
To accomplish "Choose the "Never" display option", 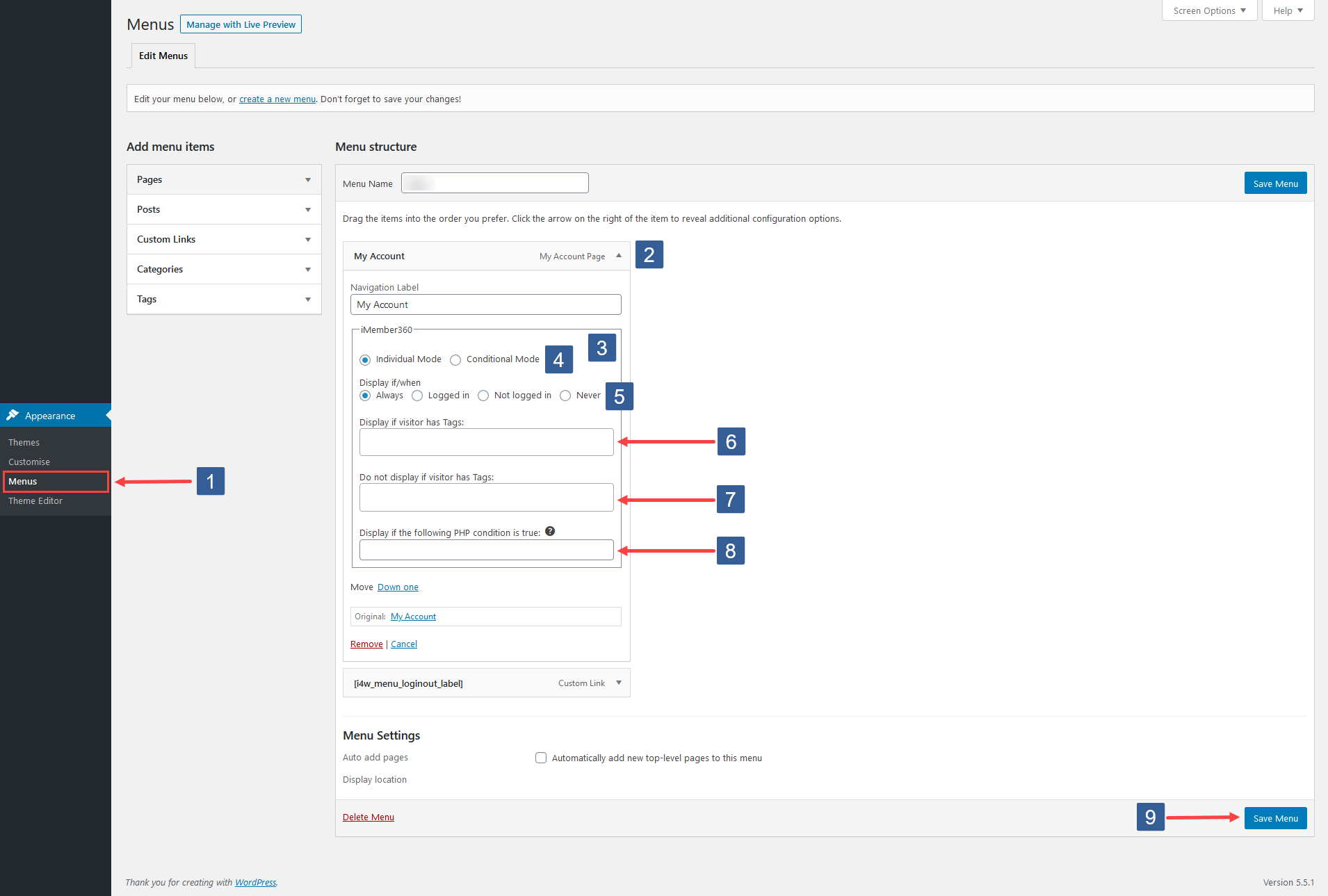I will [x=565, y=395].
